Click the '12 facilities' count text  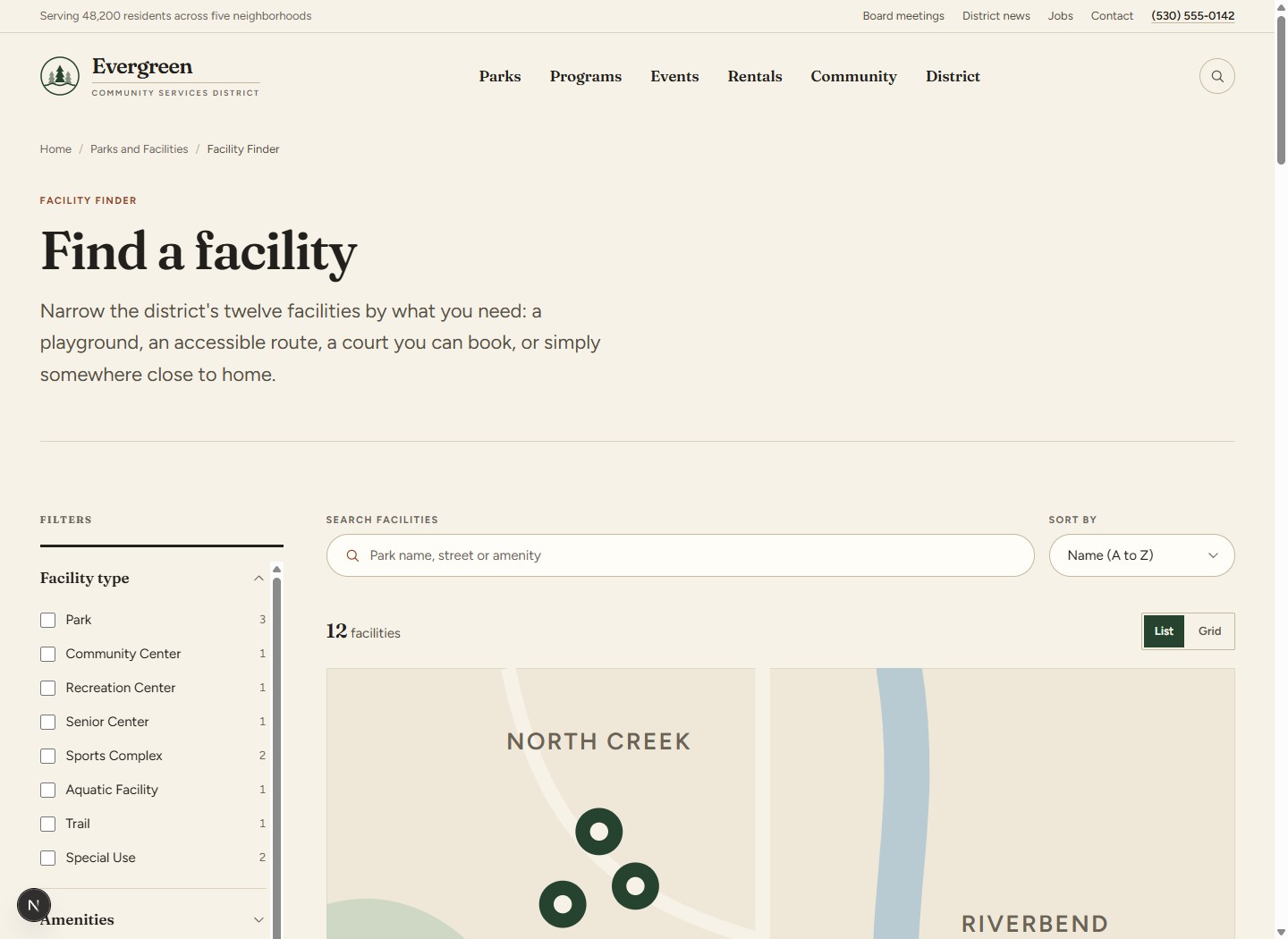(x=363, y=632)
